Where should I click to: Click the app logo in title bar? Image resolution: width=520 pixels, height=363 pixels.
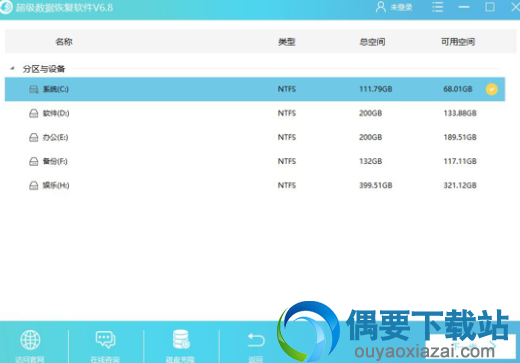coord(6,7)
